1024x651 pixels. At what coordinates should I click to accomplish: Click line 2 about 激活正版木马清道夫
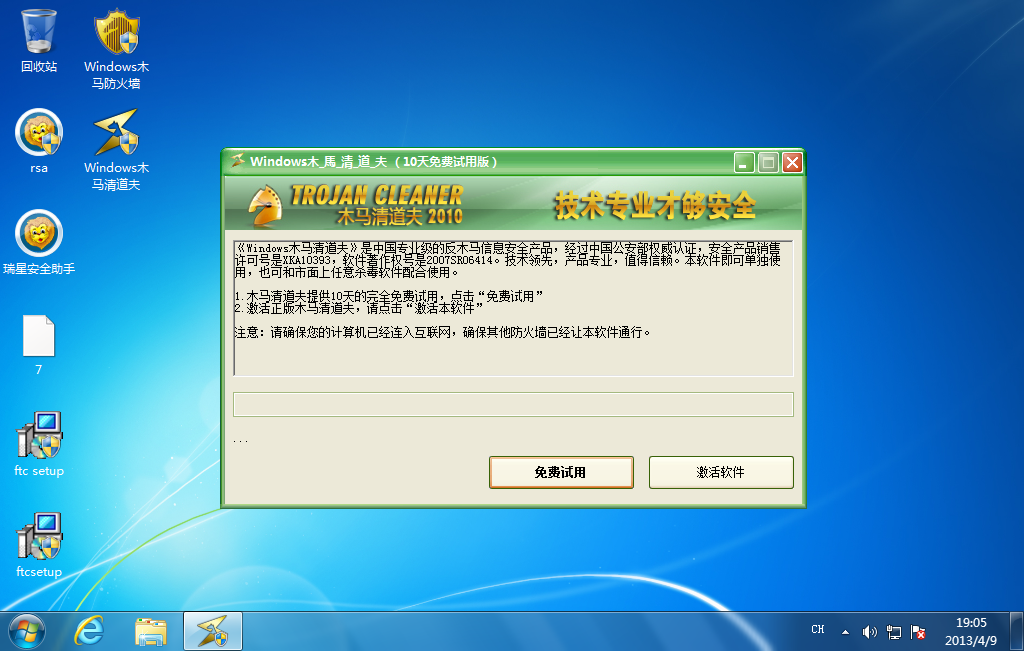point(359,308)
